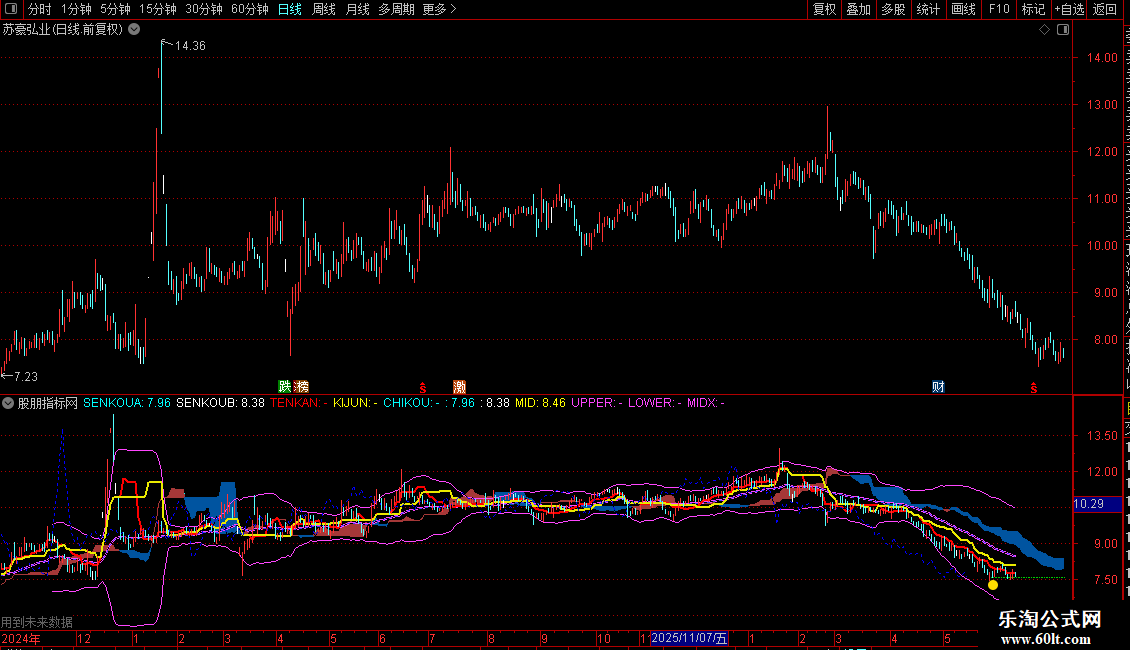Click the SENKOUA: 7.96 indicator value
This screenshot has width=1130, height=650.
tap(127, 403)
